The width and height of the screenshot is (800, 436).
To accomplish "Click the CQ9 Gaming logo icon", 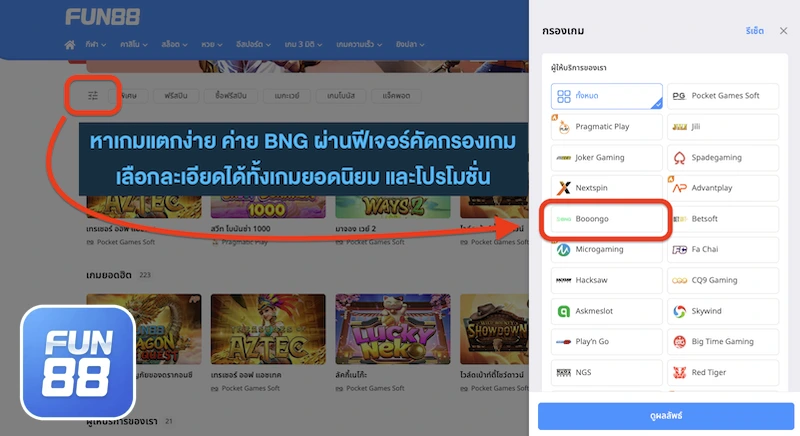I will (x=680, y=280).
